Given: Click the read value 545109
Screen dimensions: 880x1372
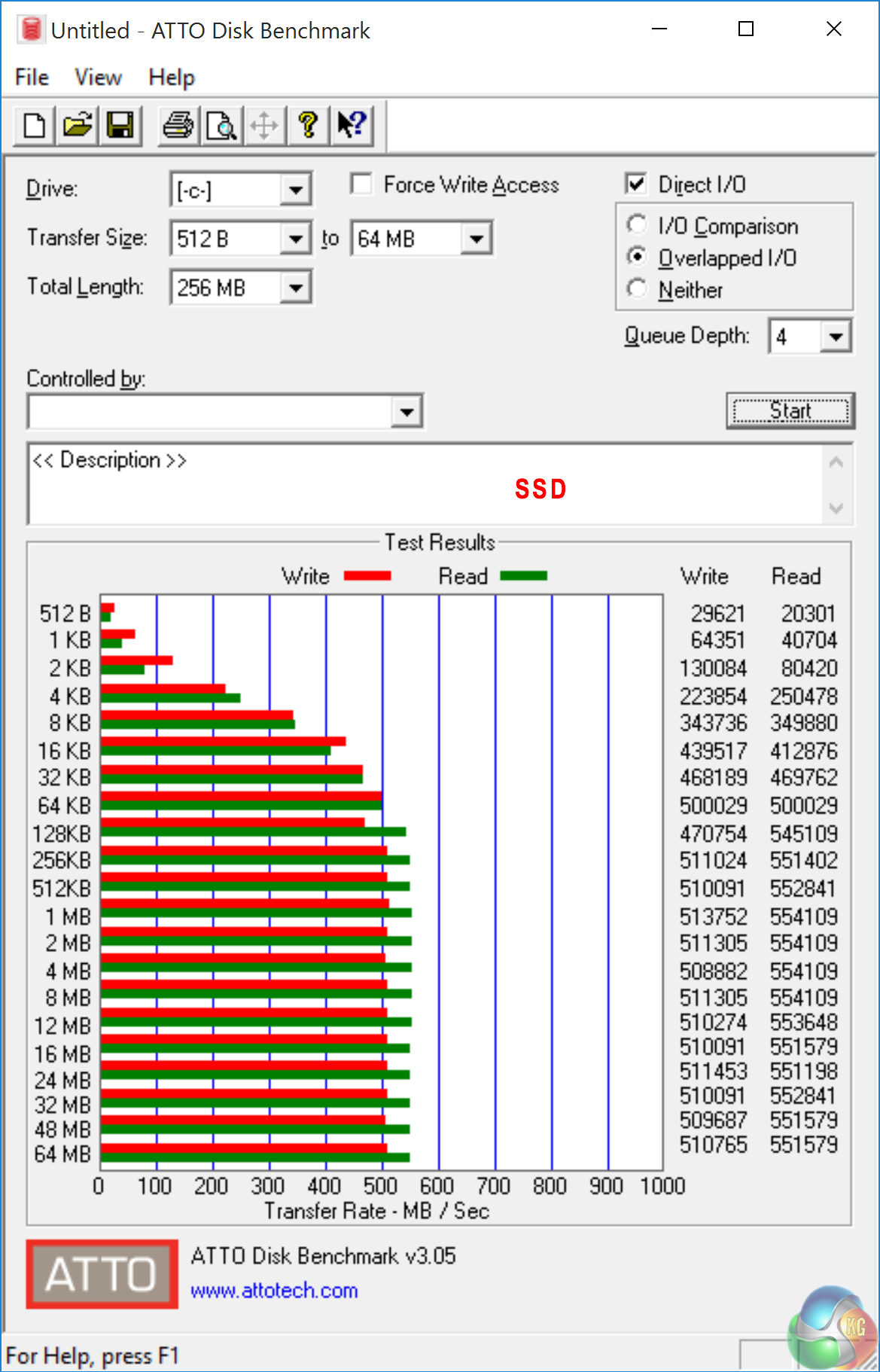Looking at the screenshot, I should [804, 834].
